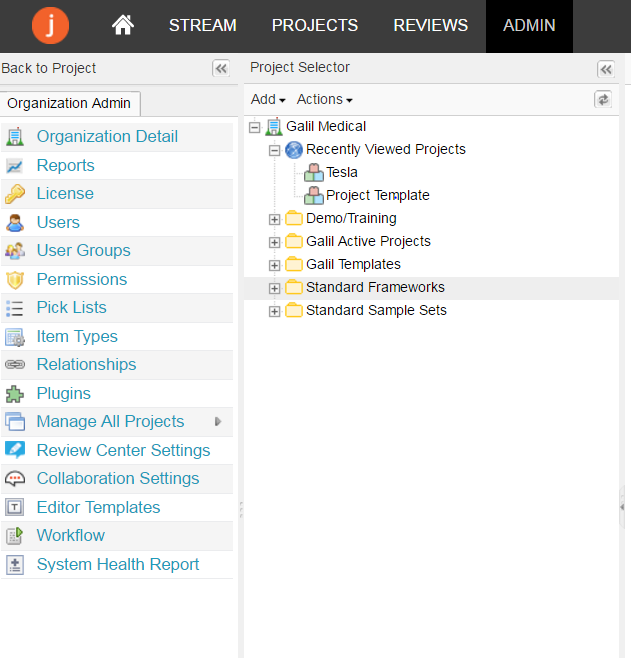Click the Back to Project link

[x=49, y=68]
